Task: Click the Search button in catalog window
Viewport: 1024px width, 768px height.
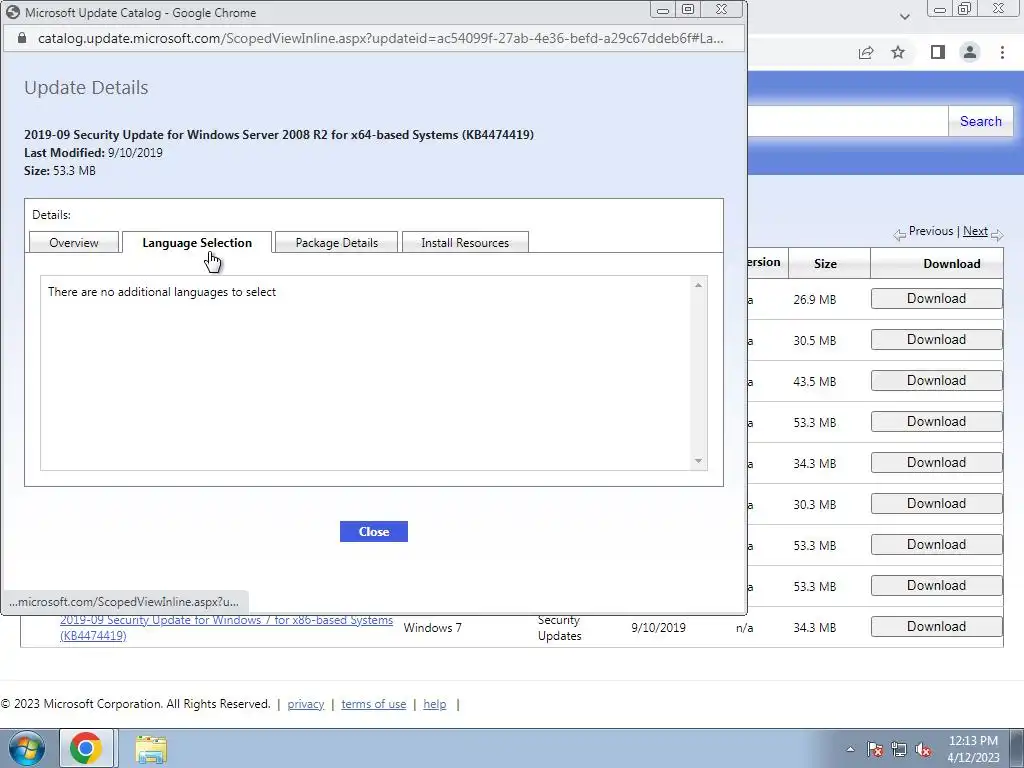Action: click(x=980, y=121)
